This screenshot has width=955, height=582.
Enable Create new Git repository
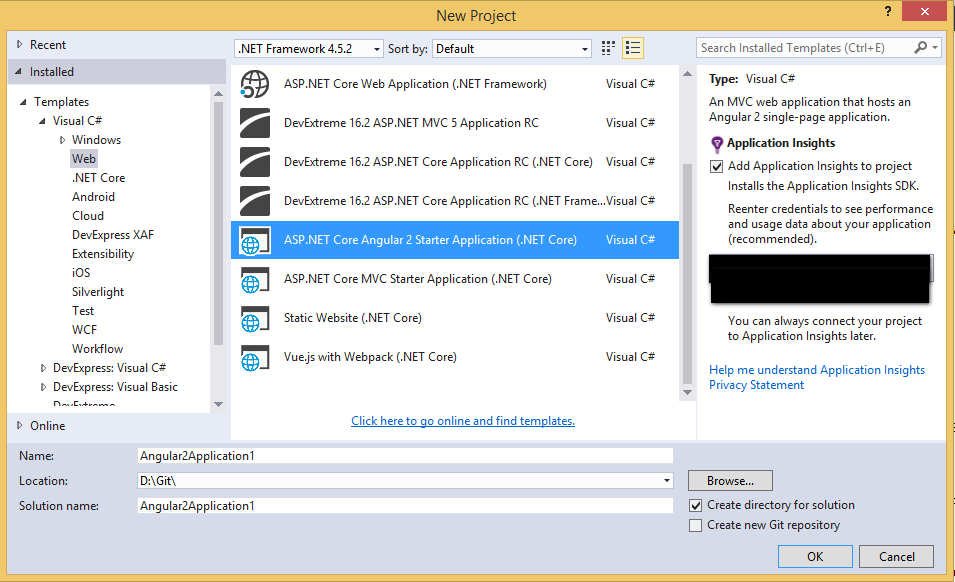click(x=696, y=525)
